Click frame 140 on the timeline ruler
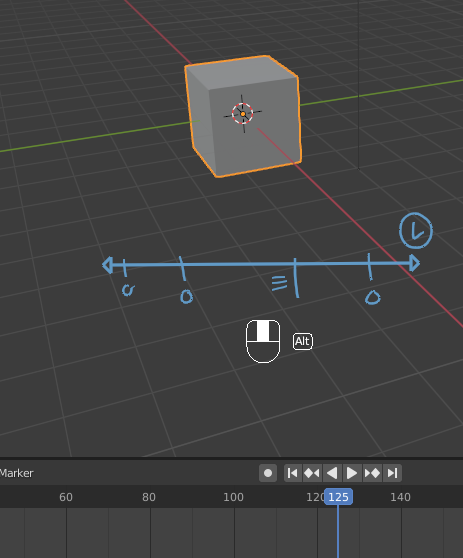Viewport: 463px width, 558px height. click(x=400, y=497)
